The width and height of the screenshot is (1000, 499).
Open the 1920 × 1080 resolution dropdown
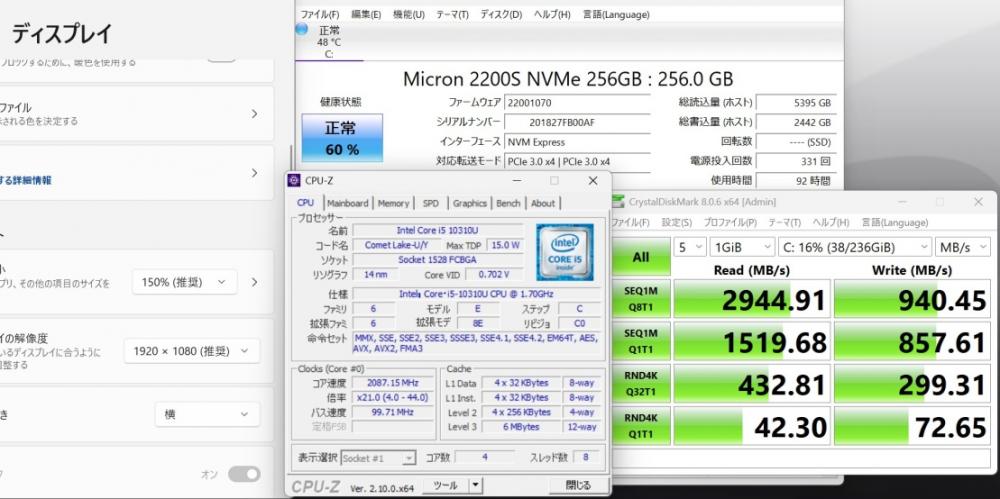(191, 351)
